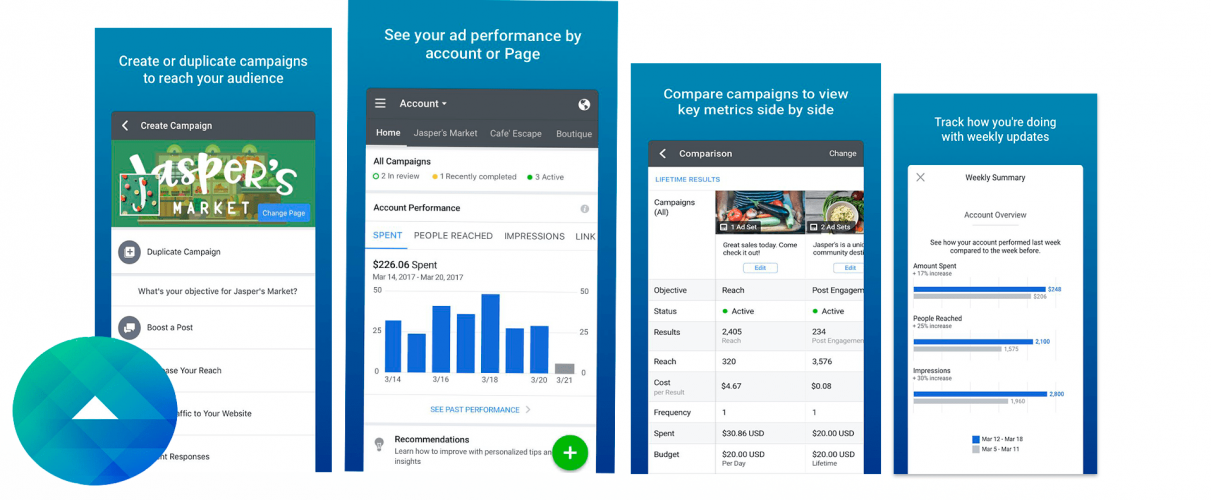Open the vegetables campaign thumbnail
The image size is (1211, 500).
tap(760, 212)
